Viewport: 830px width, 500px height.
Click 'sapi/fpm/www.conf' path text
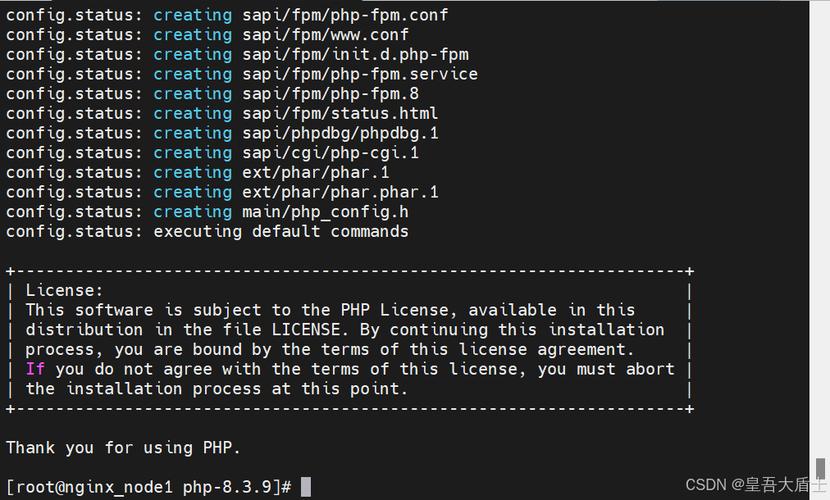326,34
